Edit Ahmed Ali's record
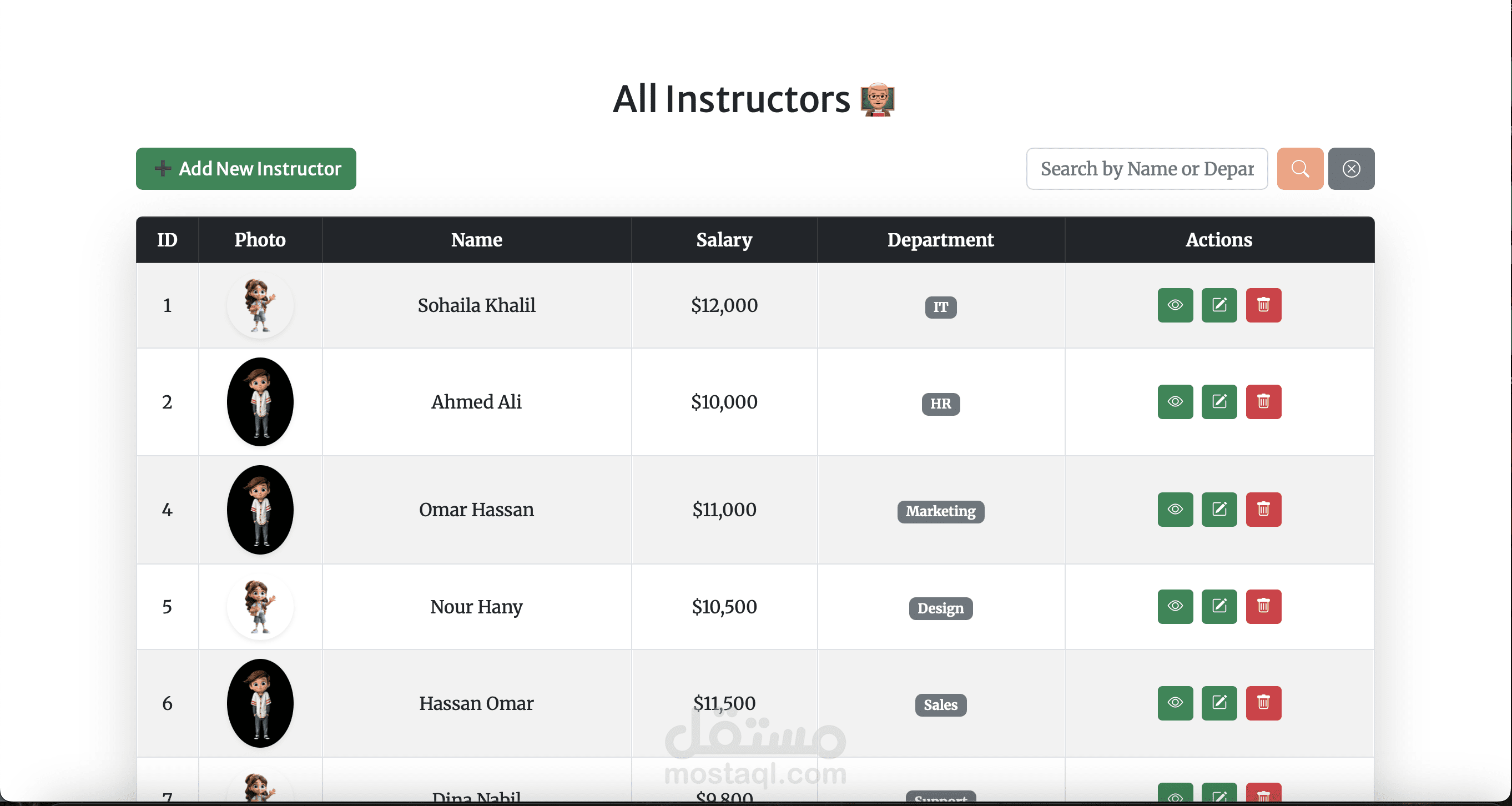This screenshot has height=806, width=1512. [1218, 401]
